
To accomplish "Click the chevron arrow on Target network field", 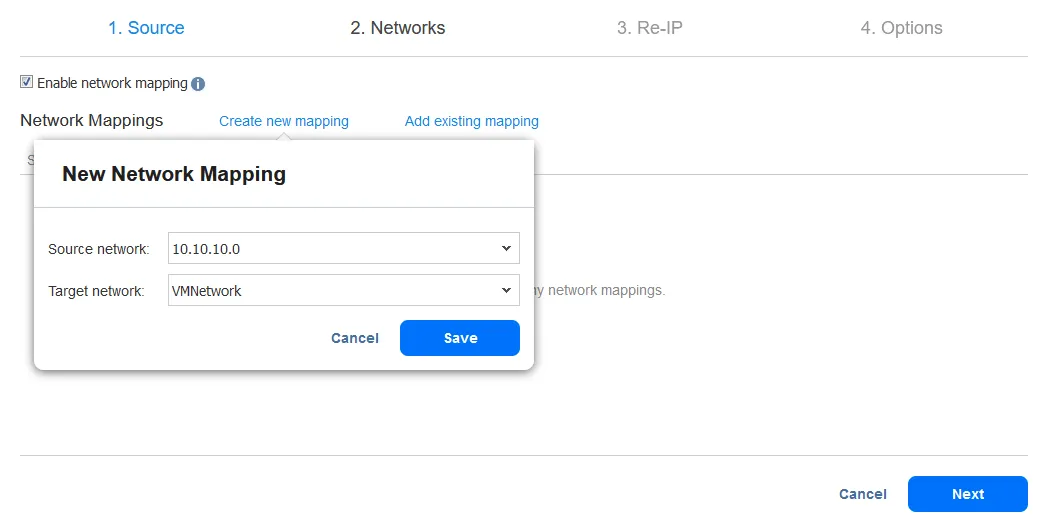I will [506, 291].
